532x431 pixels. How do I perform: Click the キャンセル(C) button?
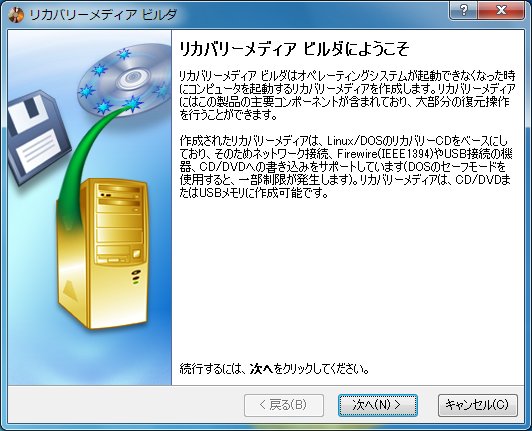[x=478, y=405]
